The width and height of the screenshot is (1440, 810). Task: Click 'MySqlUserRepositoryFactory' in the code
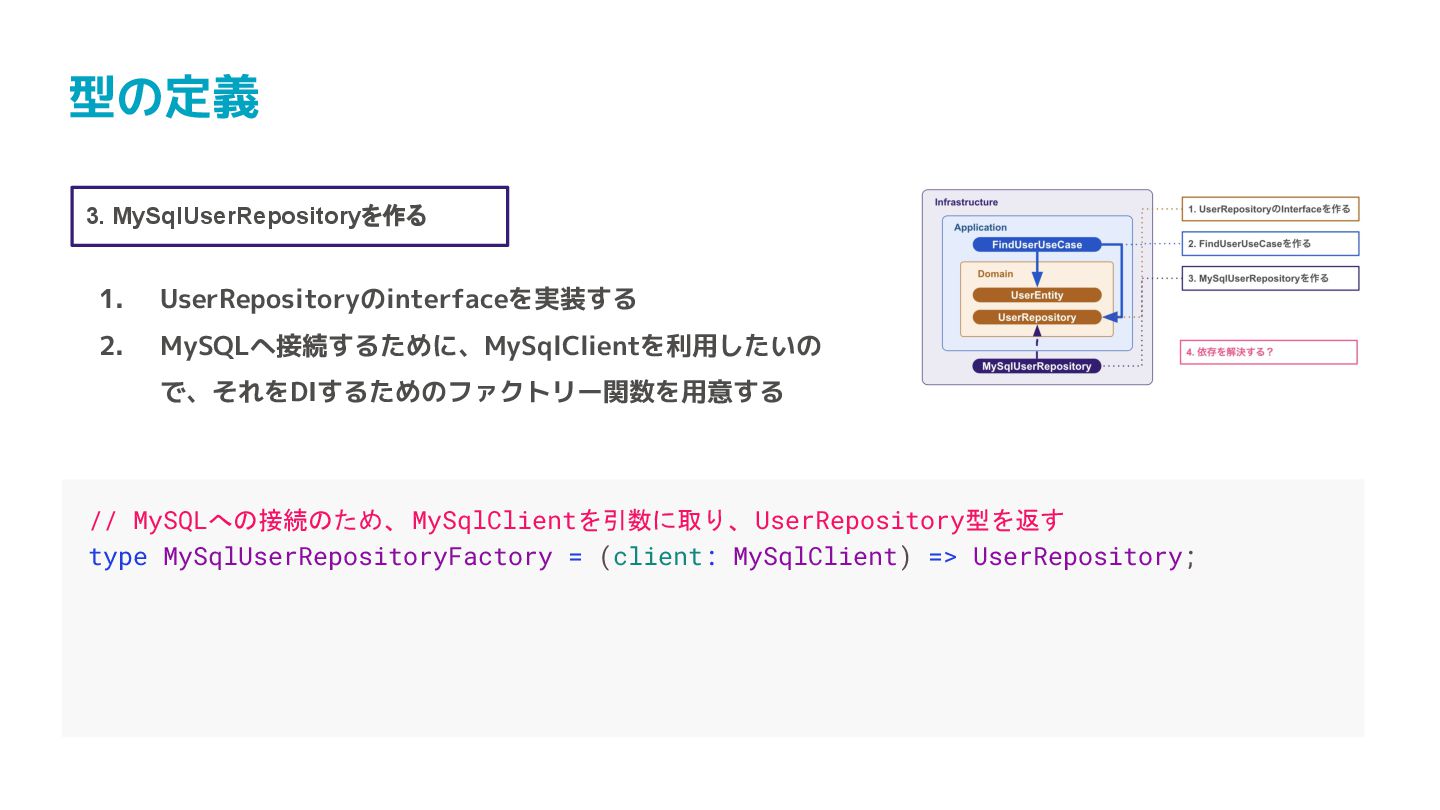[x=358, y=557]
